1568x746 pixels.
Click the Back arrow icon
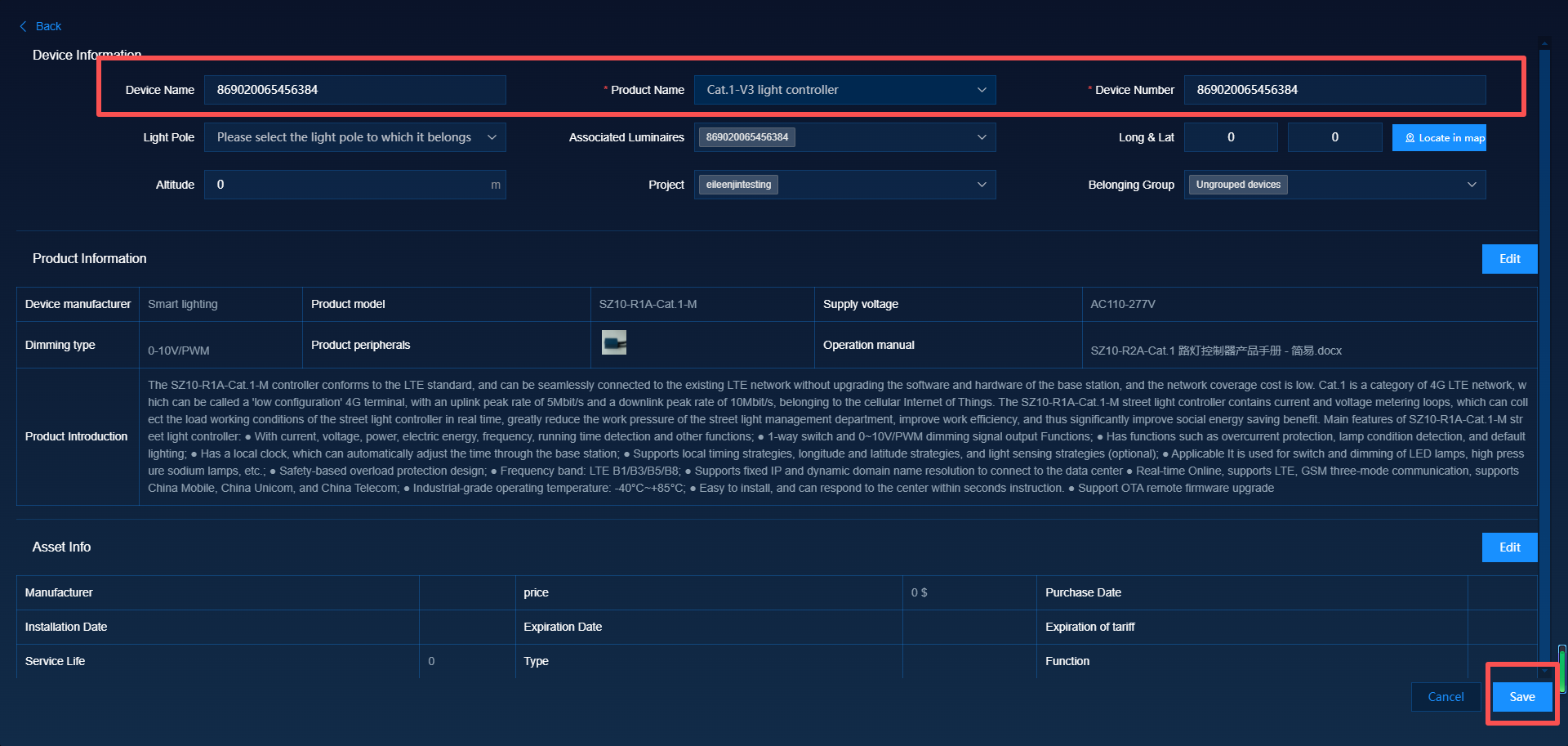click(23, 26)
